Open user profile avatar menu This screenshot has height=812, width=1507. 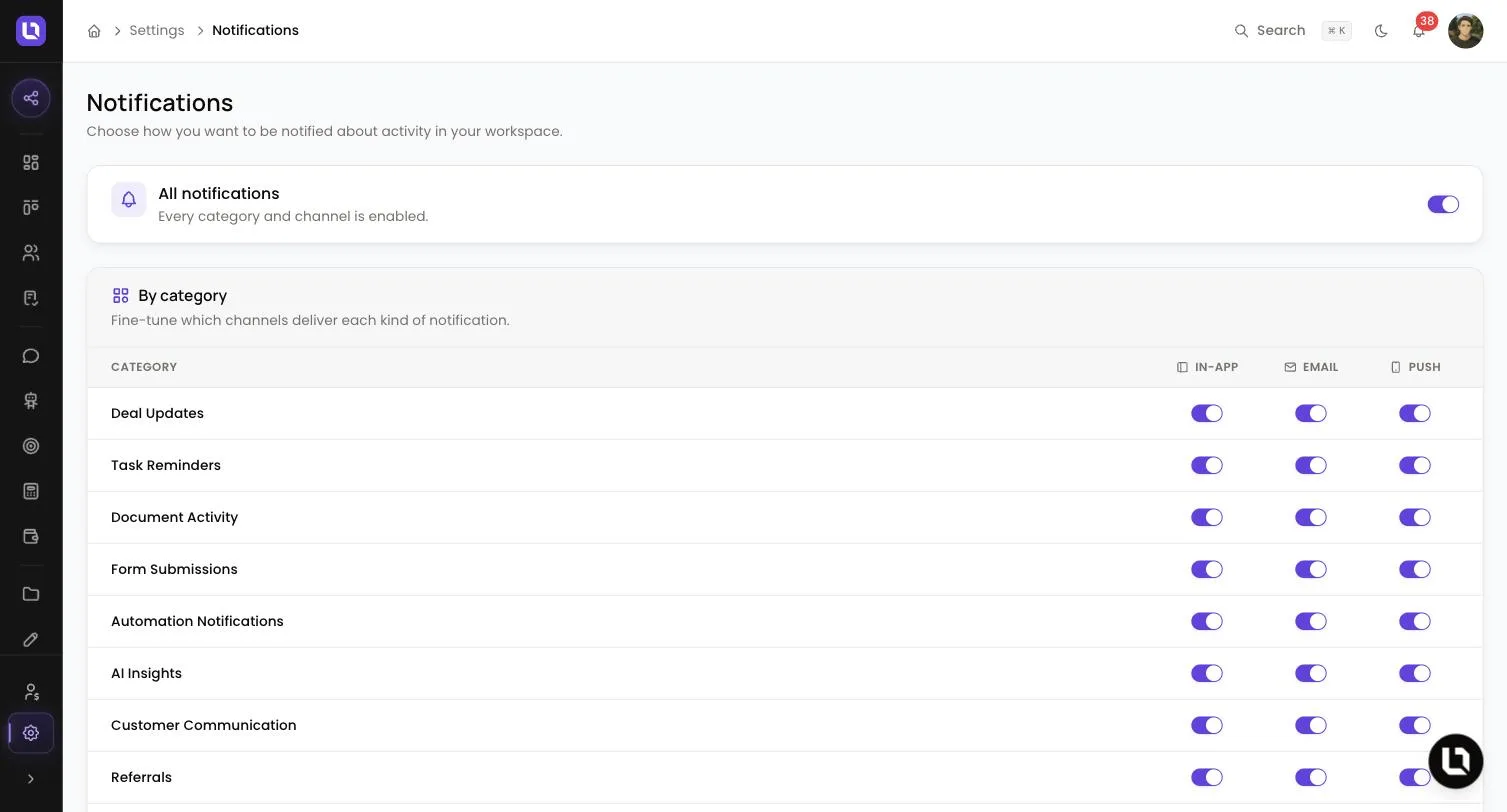pyautogui.click(x=1465, y=31)
